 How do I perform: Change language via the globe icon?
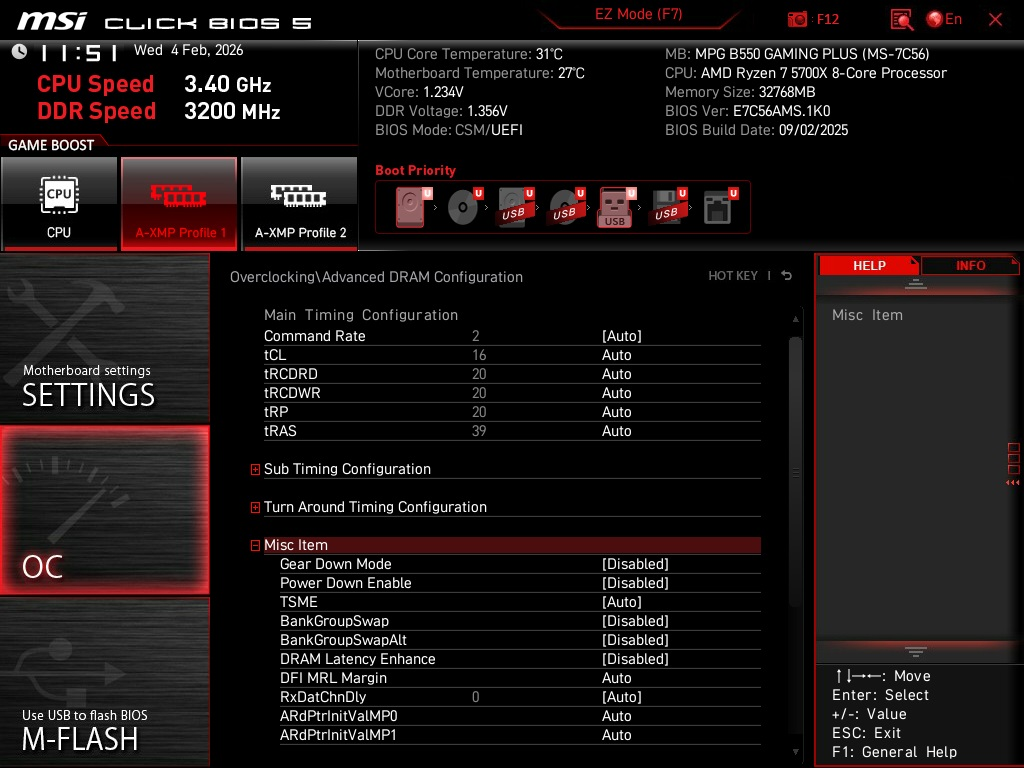[x=935, y=19]
